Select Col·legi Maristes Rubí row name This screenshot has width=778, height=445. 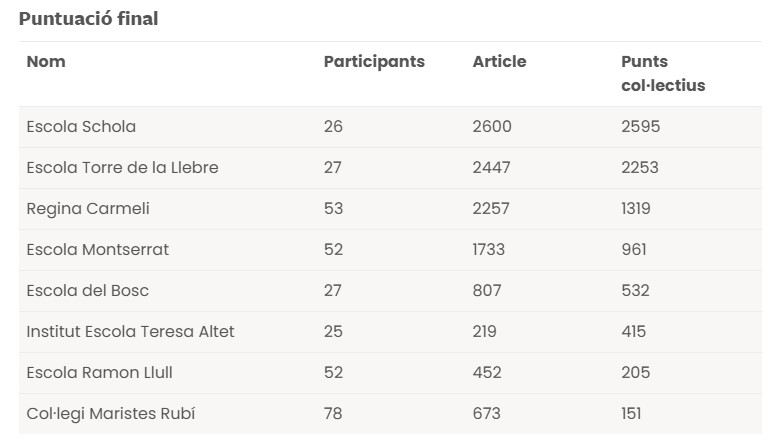(x=111, y=413)
